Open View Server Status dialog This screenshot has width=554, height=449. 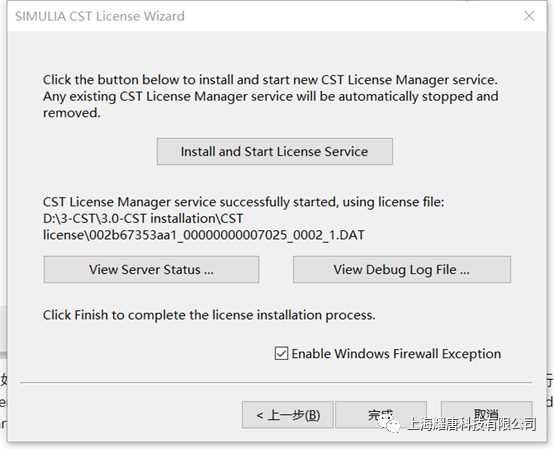pos(151,270)
